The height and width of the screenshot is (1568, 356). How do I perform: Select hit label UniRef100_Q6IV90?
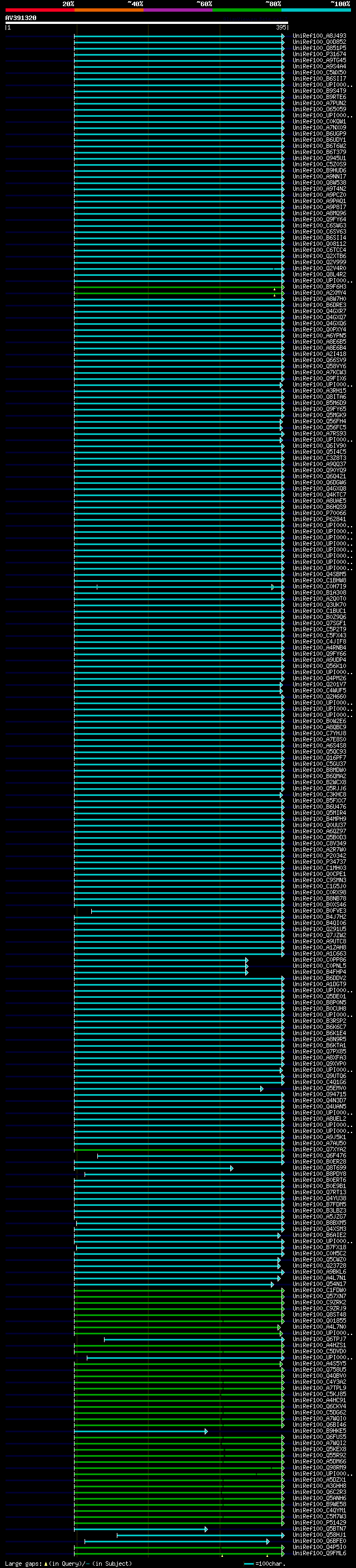tap(319, 446)
